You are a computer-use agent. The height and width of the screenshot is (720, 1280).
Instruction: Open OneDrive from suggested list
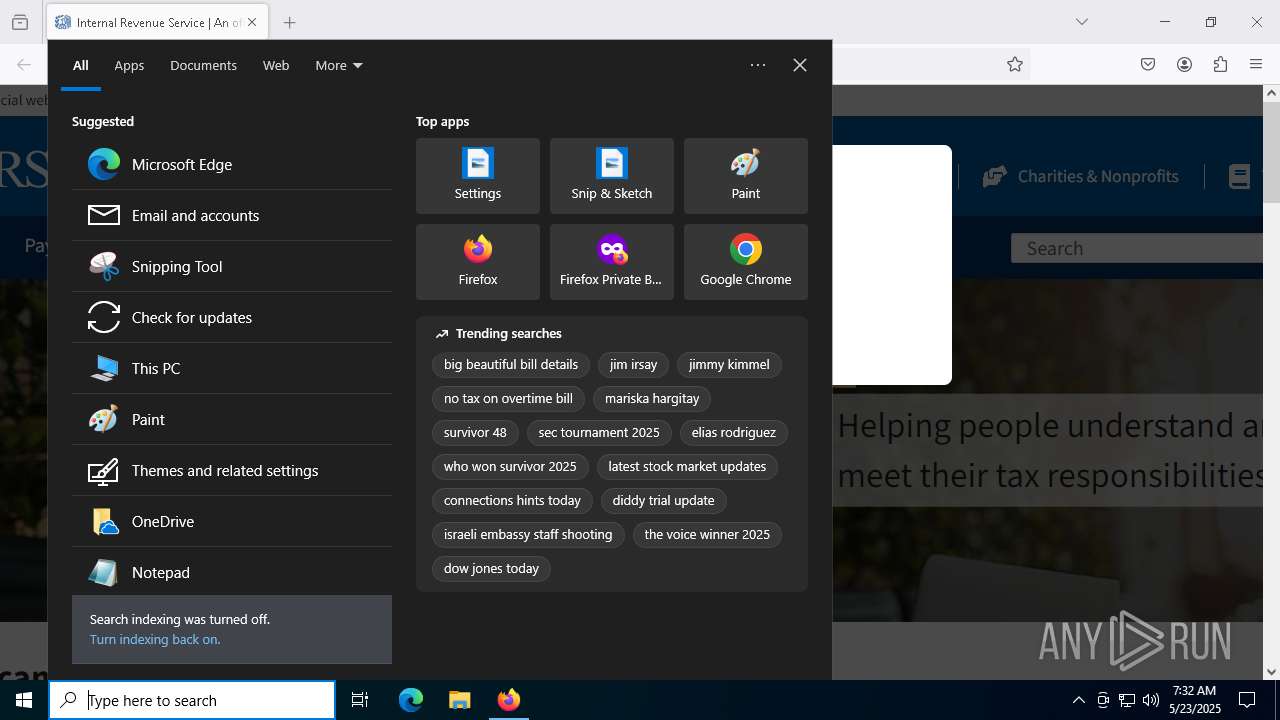tap(232, 521)
